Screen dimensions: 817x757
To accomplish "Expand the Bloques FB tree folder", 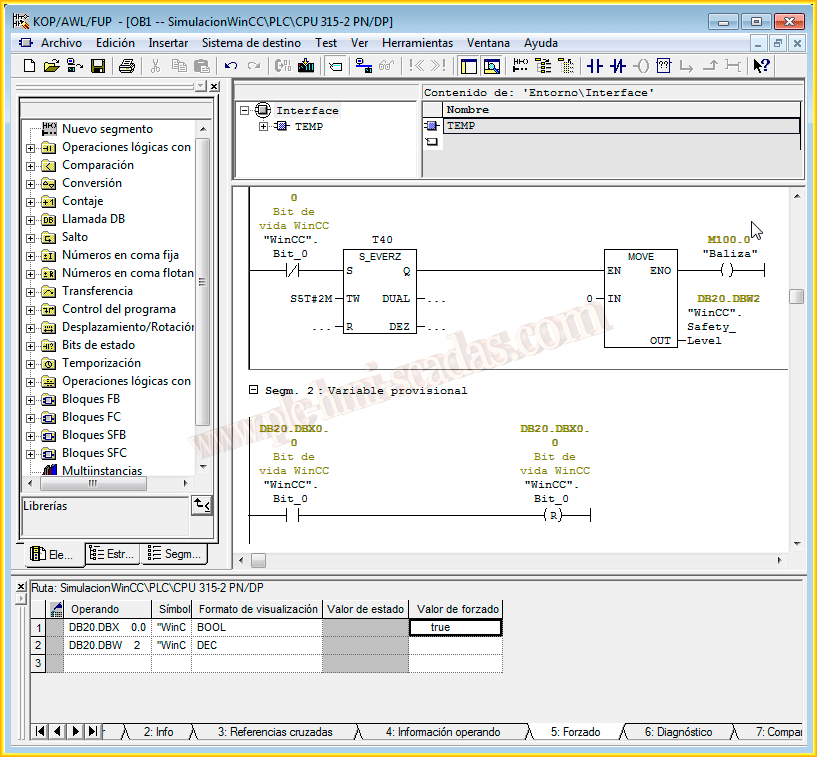I will click(31, 400).
